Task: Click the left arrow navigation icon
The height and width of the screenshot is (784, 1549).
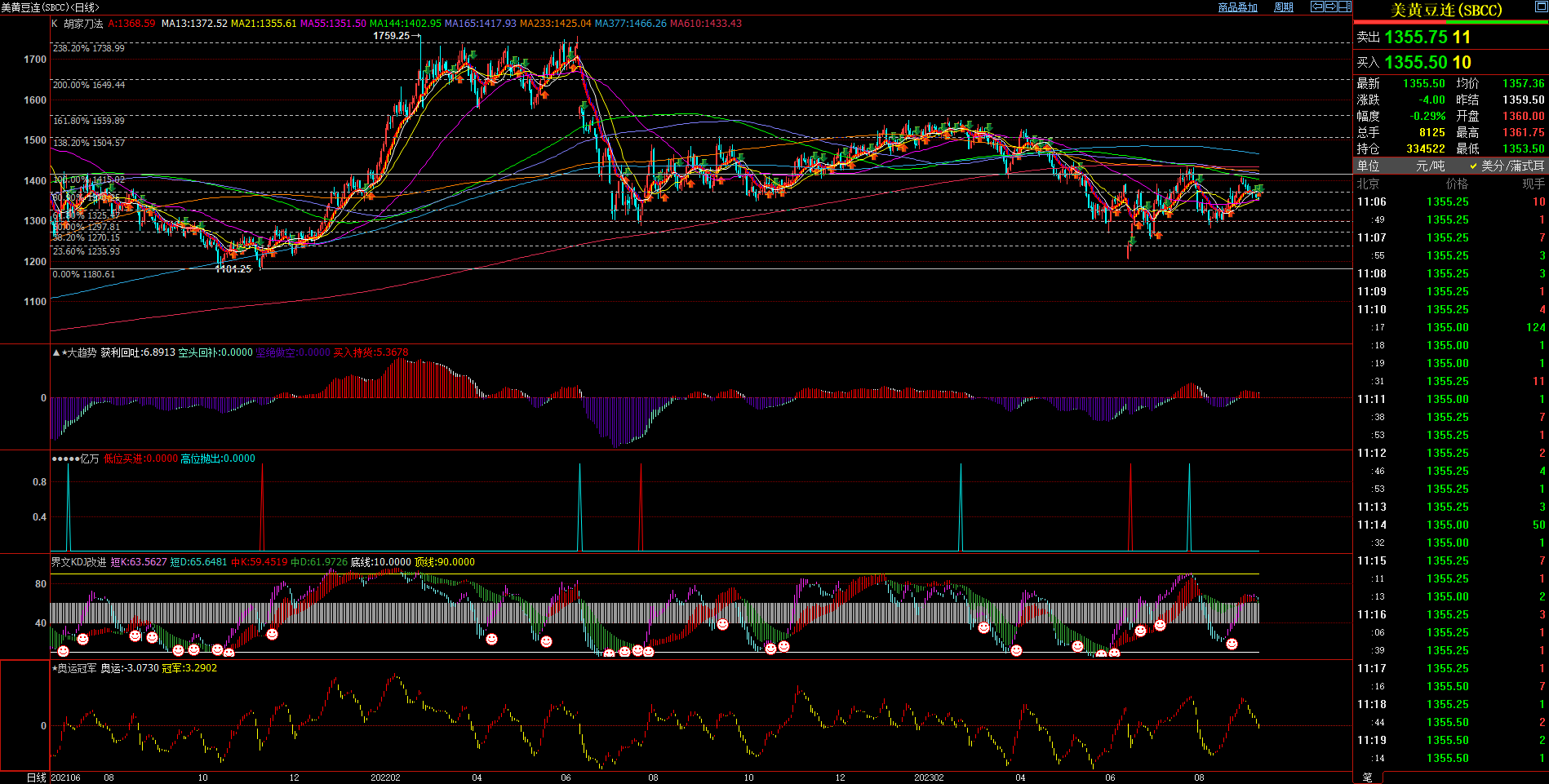Action: (1316, 7)
